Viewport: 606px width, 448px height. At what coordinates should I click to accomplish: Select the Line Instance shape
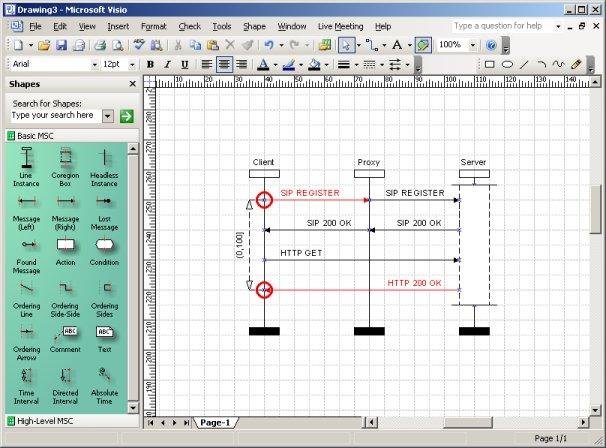click(x=26, y=167)
